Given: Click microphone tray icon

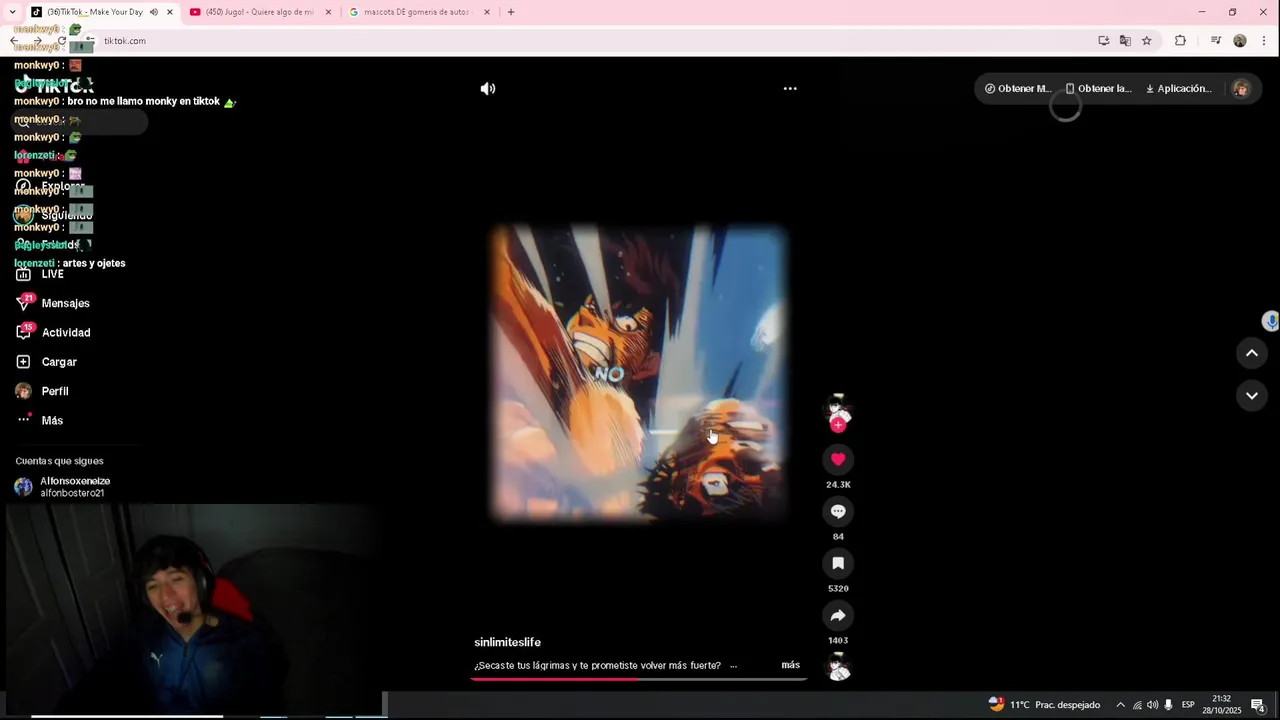Looking at the screenshot, I should point(1168,705).
